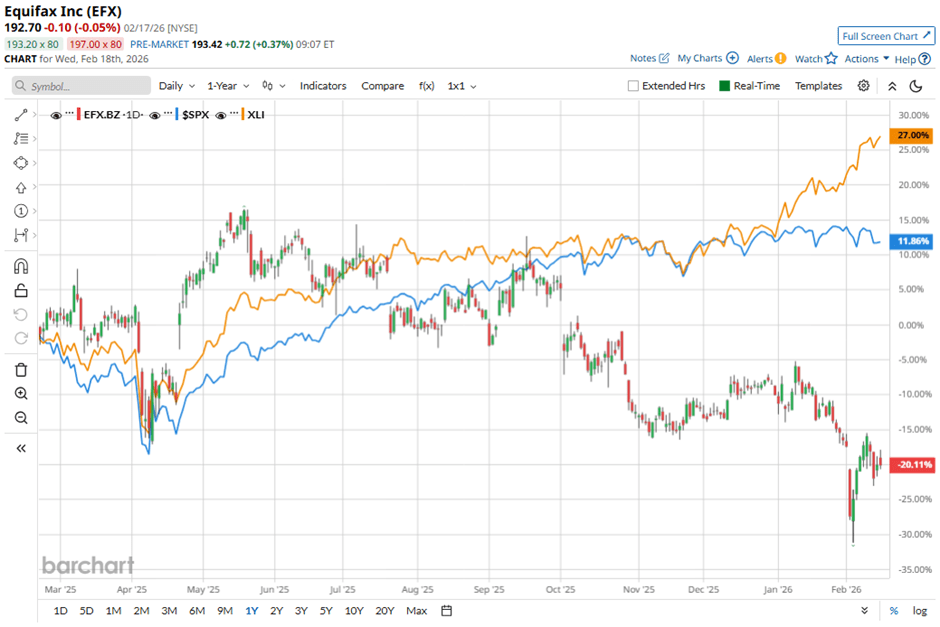This screenshot has width=940, height=627.
Task: Open chart settings via the gear icon
Action: [x=862, y=86]
